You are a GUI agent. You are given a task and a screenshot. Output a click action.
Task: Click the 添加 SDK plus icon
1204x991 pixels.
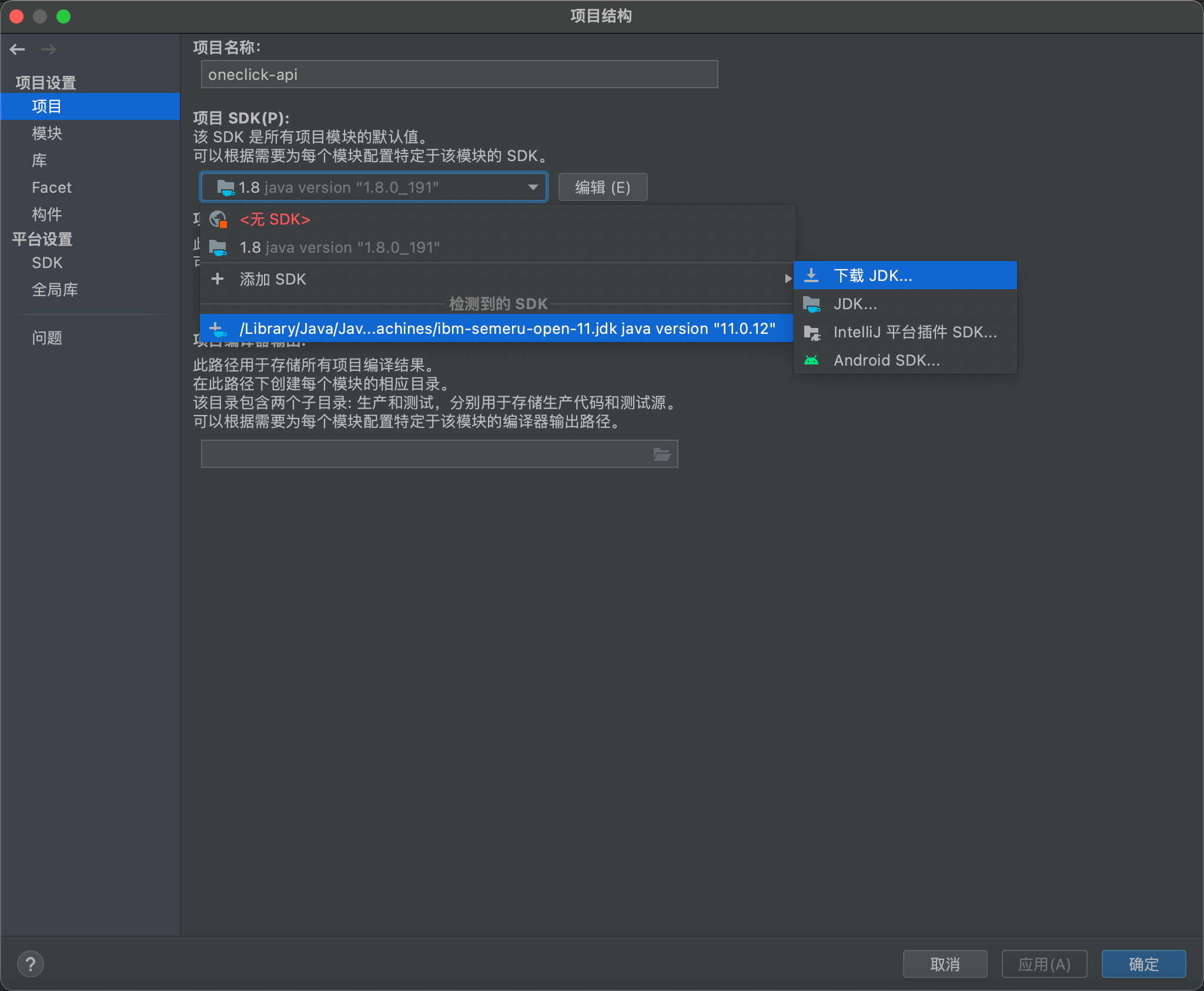pyautogui.click(x=219, y=279)
